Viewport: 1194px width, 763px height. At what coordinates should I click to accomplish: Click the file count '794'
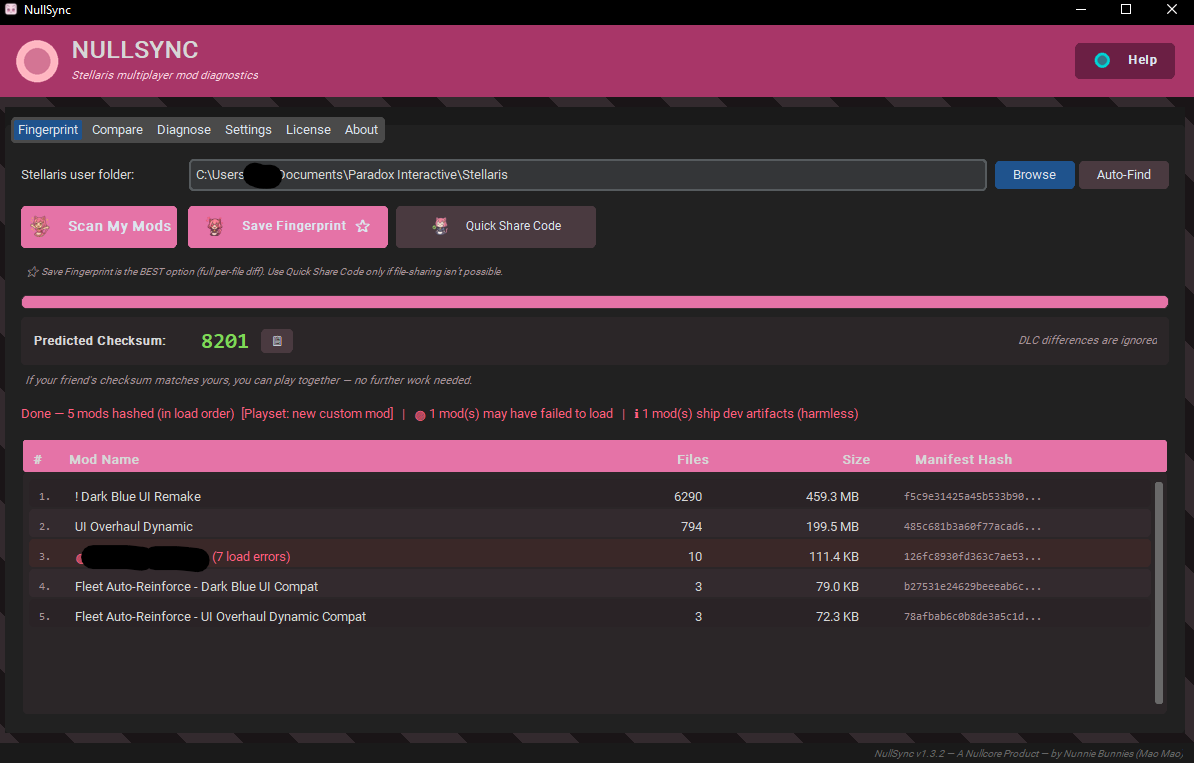click(x=691, y=526)
